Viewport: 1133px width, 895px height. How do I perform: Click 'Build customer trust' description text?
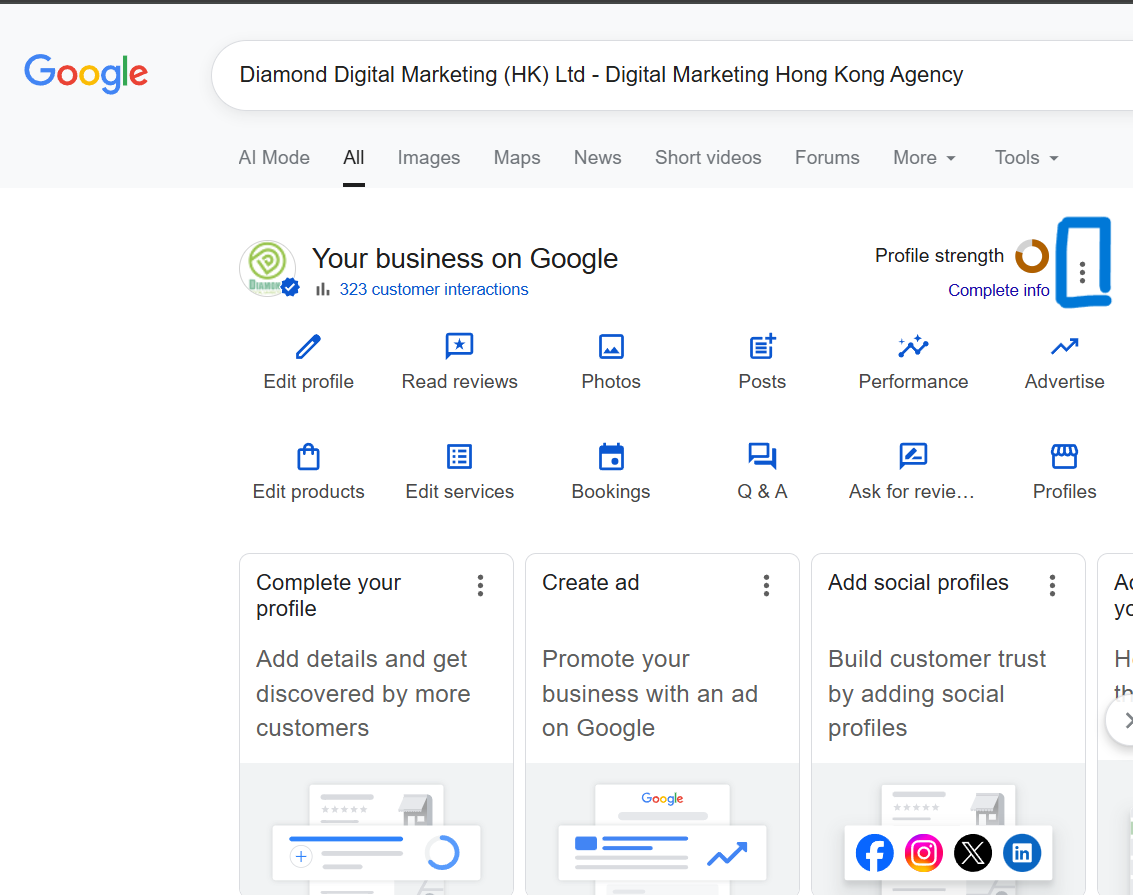[x=936, y=693]
